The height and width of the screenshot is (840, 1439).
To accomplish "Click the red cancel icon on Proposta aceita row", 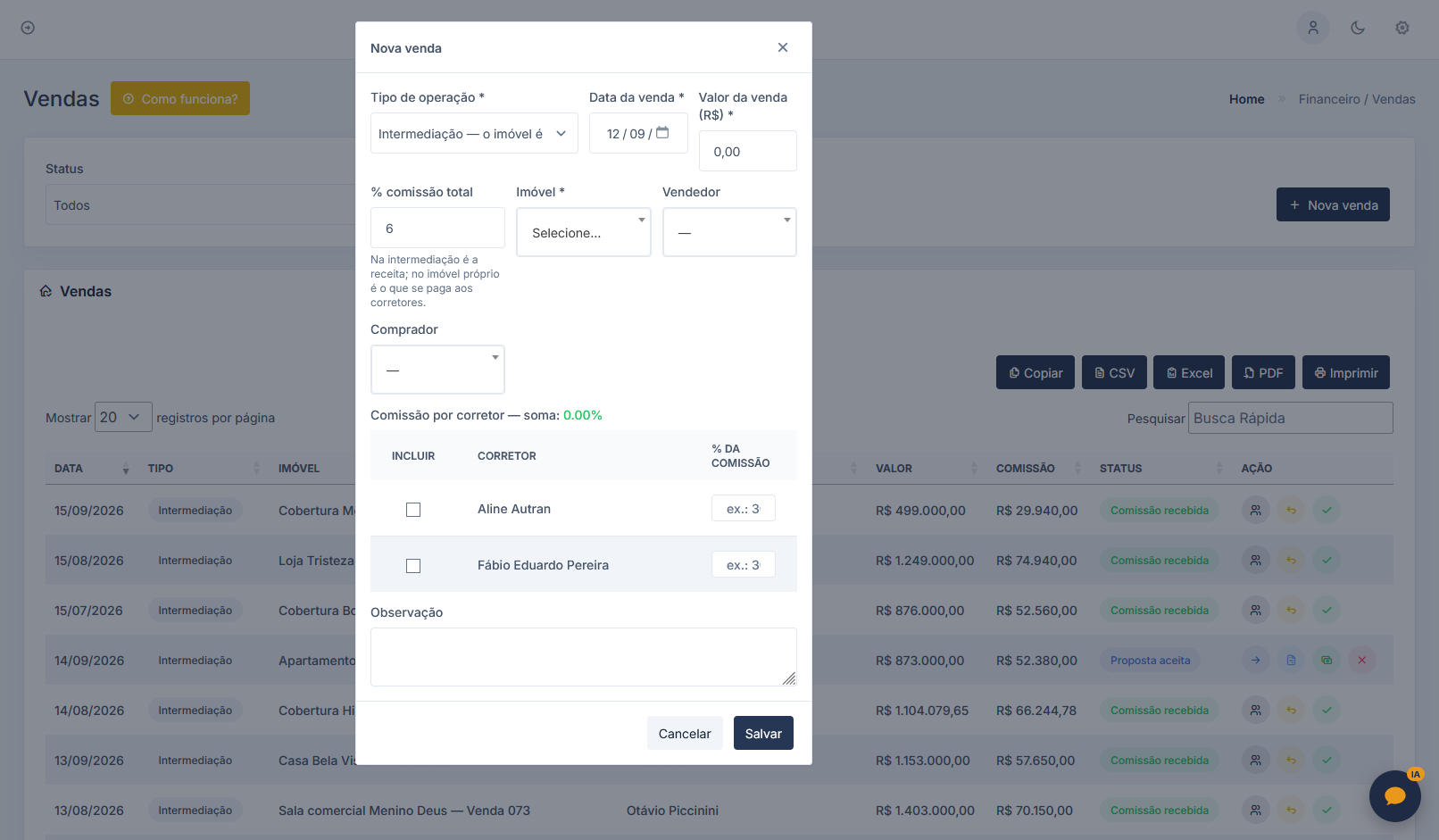I will click(1362, 661).
